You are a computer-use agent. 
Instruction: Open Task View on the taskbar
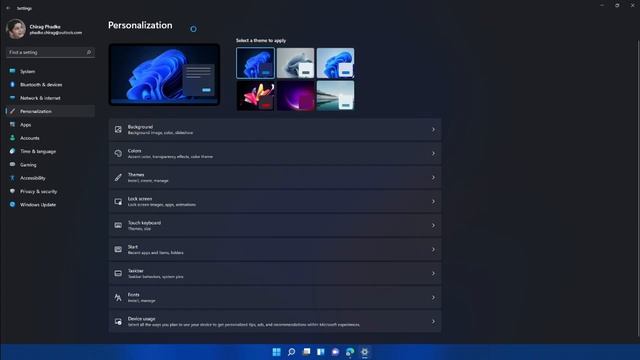point(306,352)
